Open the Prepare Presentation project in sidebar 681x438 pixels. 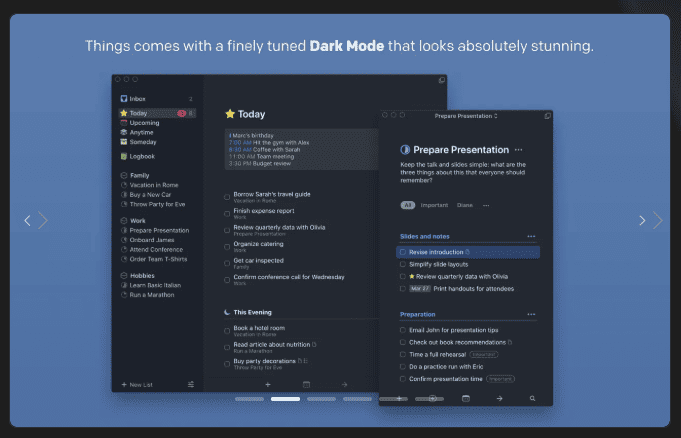[156, 230]
